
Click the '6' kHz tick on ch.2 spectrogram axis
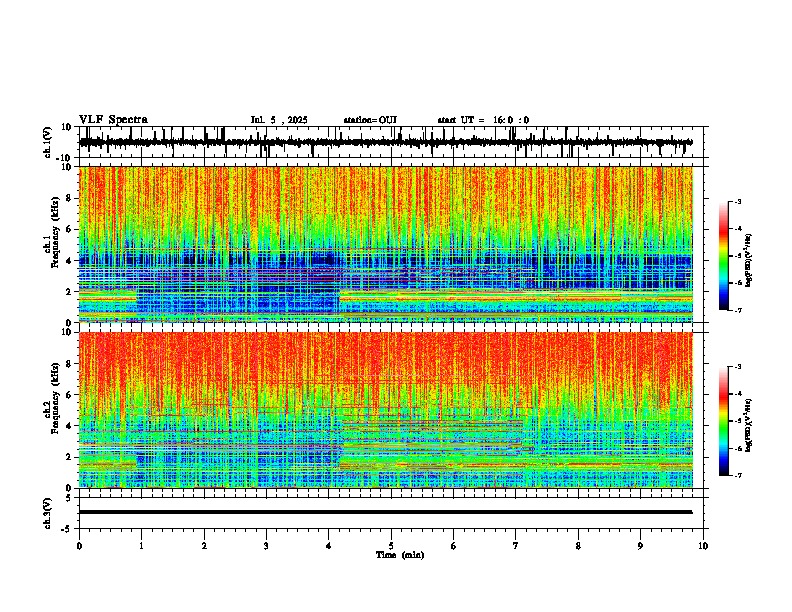point(69,395)
